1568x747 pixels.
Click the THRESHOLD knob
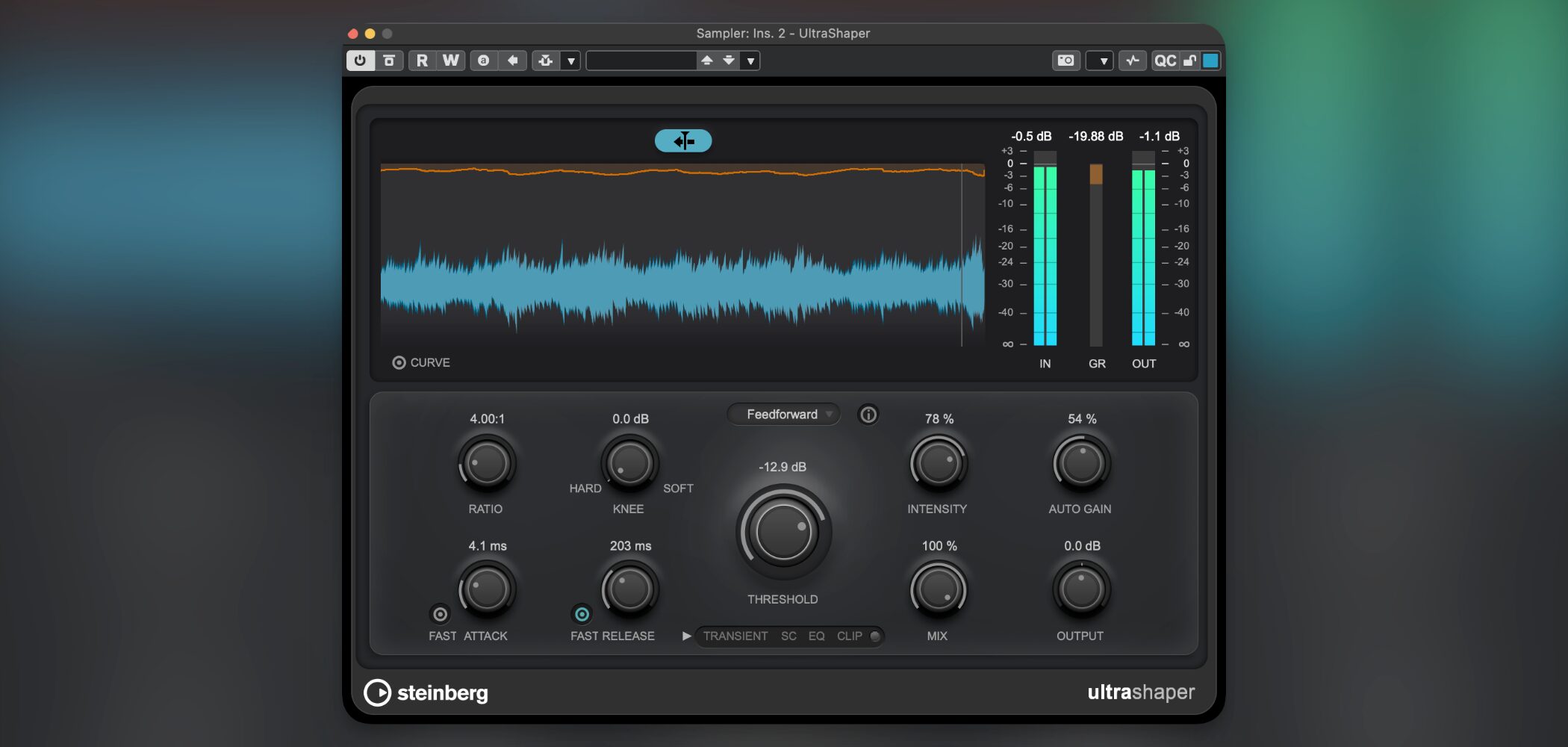tap(783, 533)
